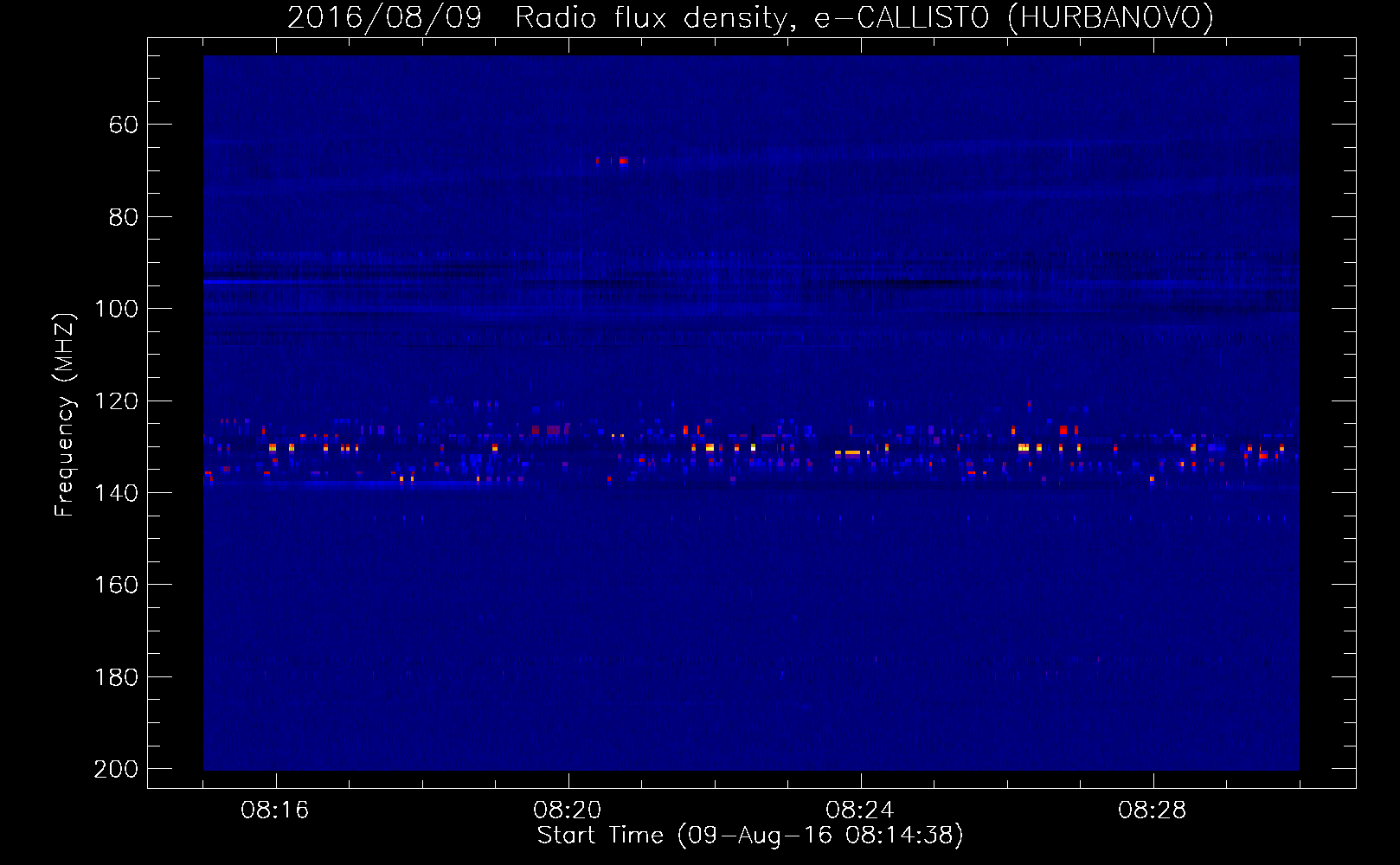Screen dimensions: 1400x865
Task: Click the plot title "Radio flux density, e-CALLISTO (HURBANOVO)"
Action: [x=864, y=17]
